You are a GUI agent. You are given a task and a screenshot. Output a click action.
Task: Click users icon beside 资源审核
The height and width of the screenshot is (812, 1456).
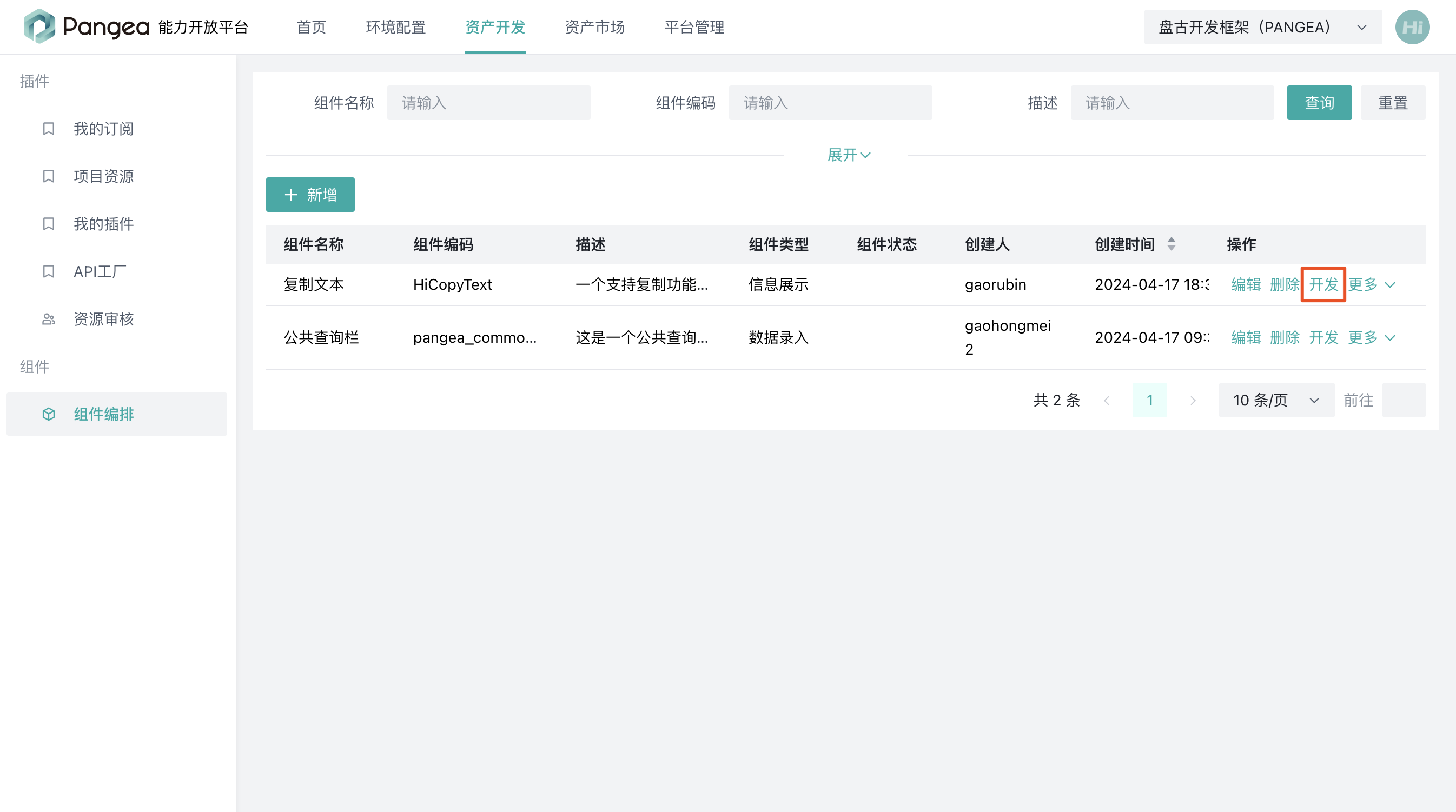(49, 320)
